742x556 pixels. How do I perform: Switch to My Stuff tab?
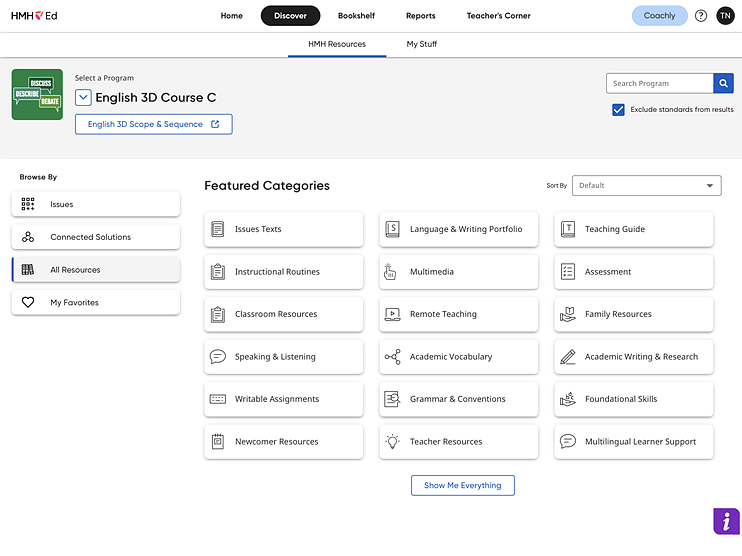pyautogui.click(x=422, y=44)
